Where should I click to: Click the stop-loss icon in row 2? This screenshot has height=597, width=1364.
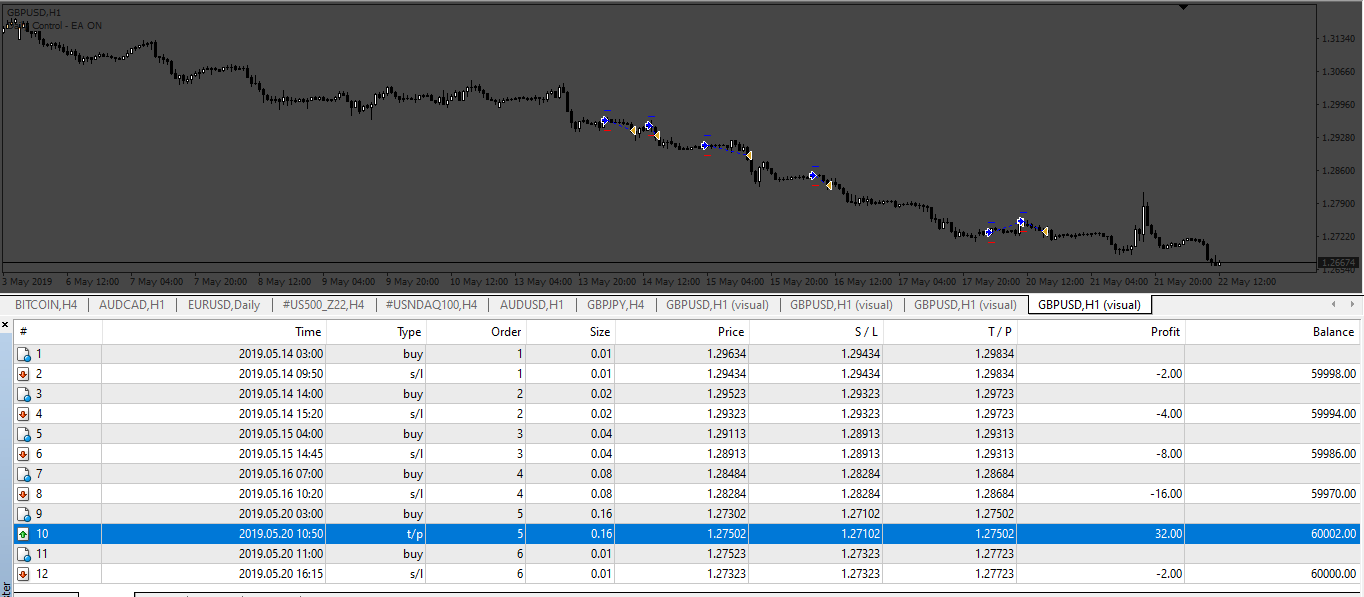pos(23,374)
